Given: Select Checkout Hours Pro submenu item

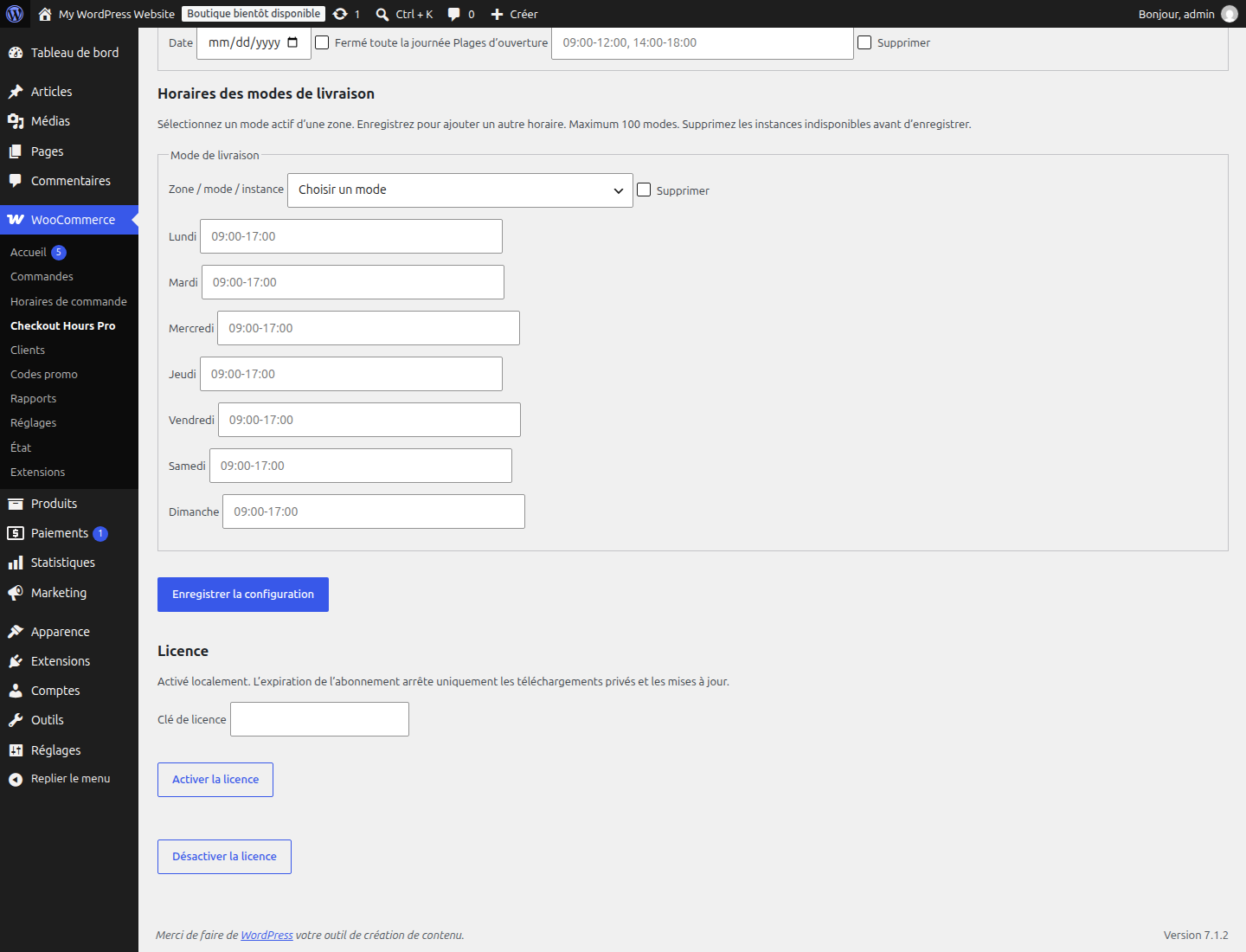Looking at the screenshot, I should 62,325.
